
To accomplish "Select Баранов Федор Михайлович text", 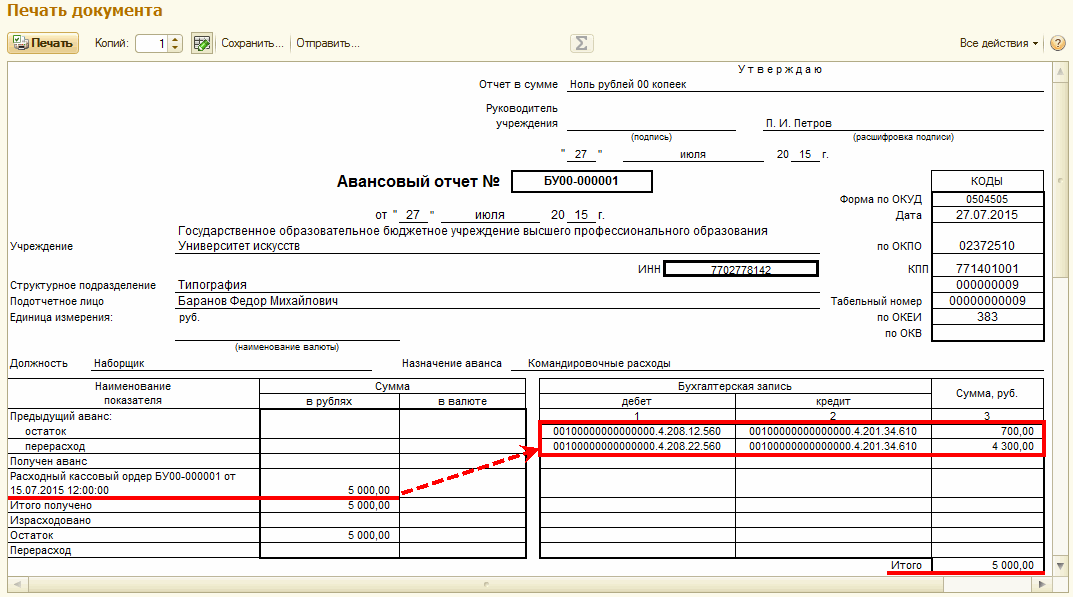I will coord(258,301).
